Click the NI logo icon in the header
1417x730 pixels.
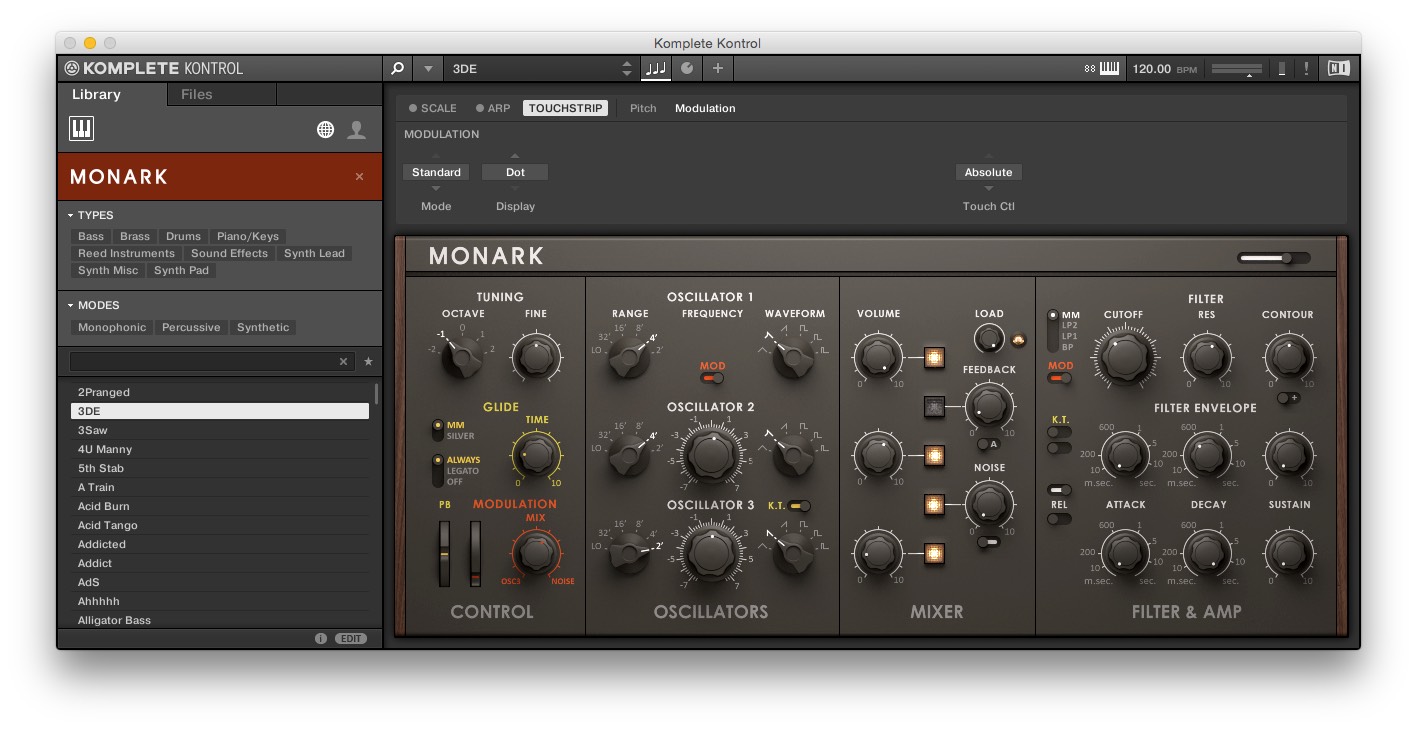click(1338, 68)
